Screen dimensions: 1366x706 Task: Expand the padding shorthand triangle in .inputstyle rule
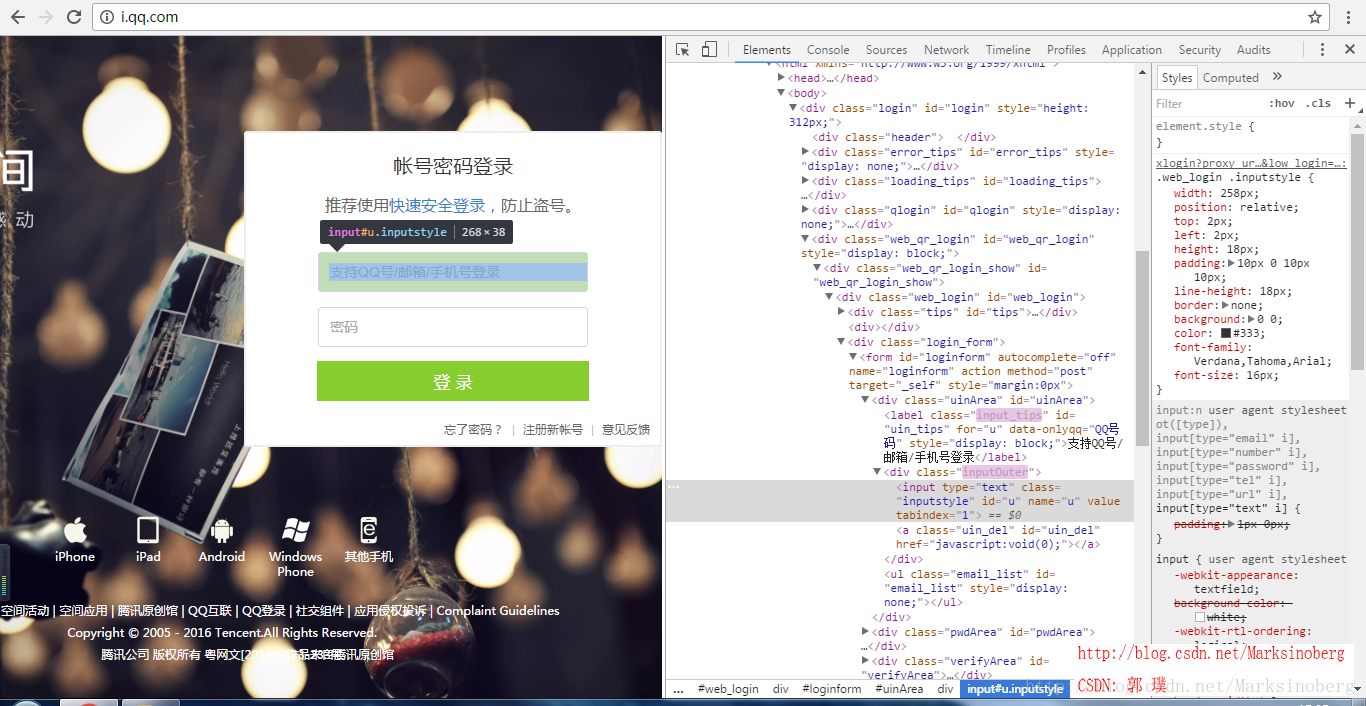(1231, 263)
